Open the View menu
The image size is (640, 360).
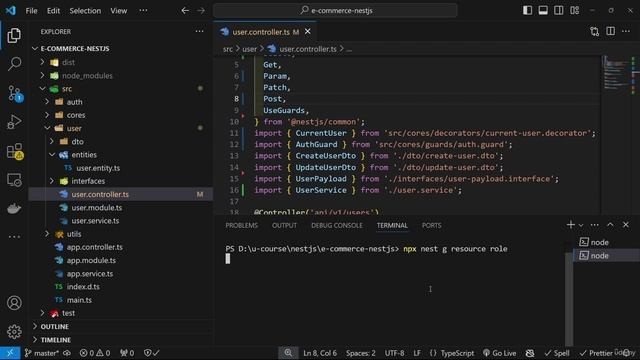(x=119, y=11)
